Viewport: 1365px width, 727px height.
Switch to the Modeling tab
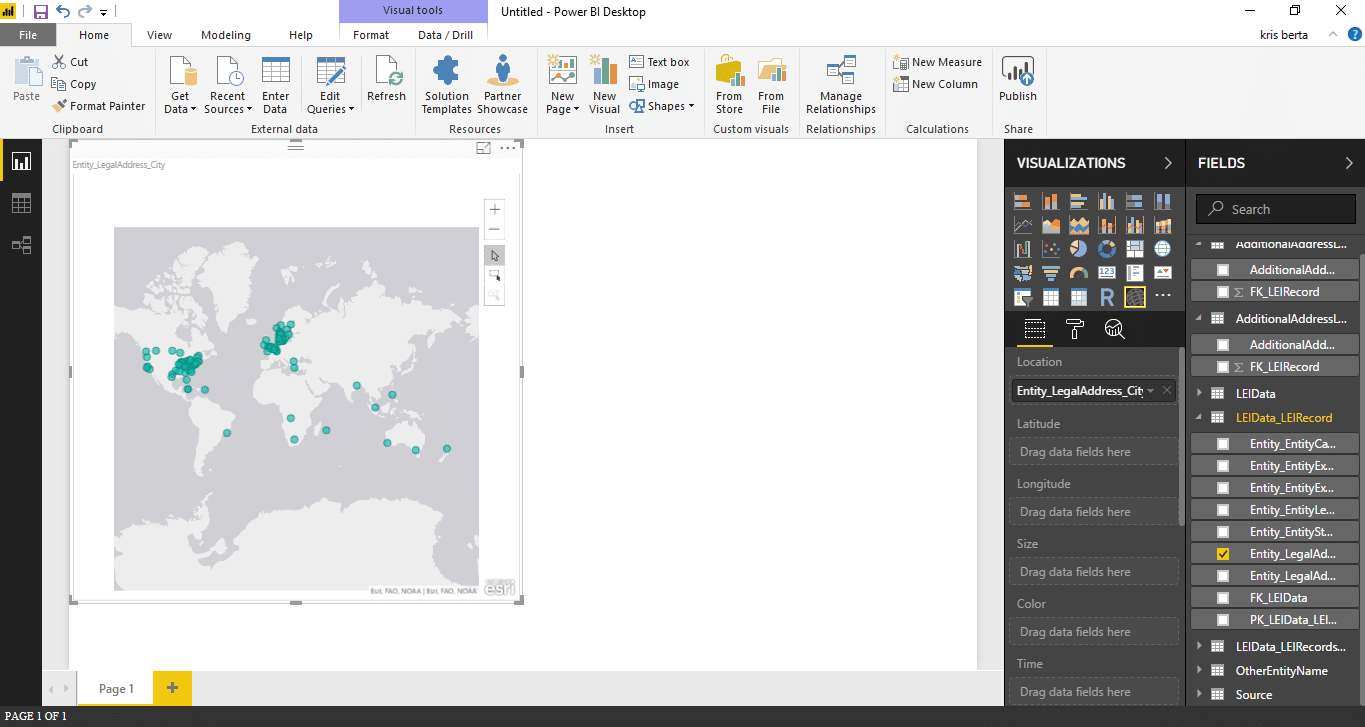click(x=226, y=35)
